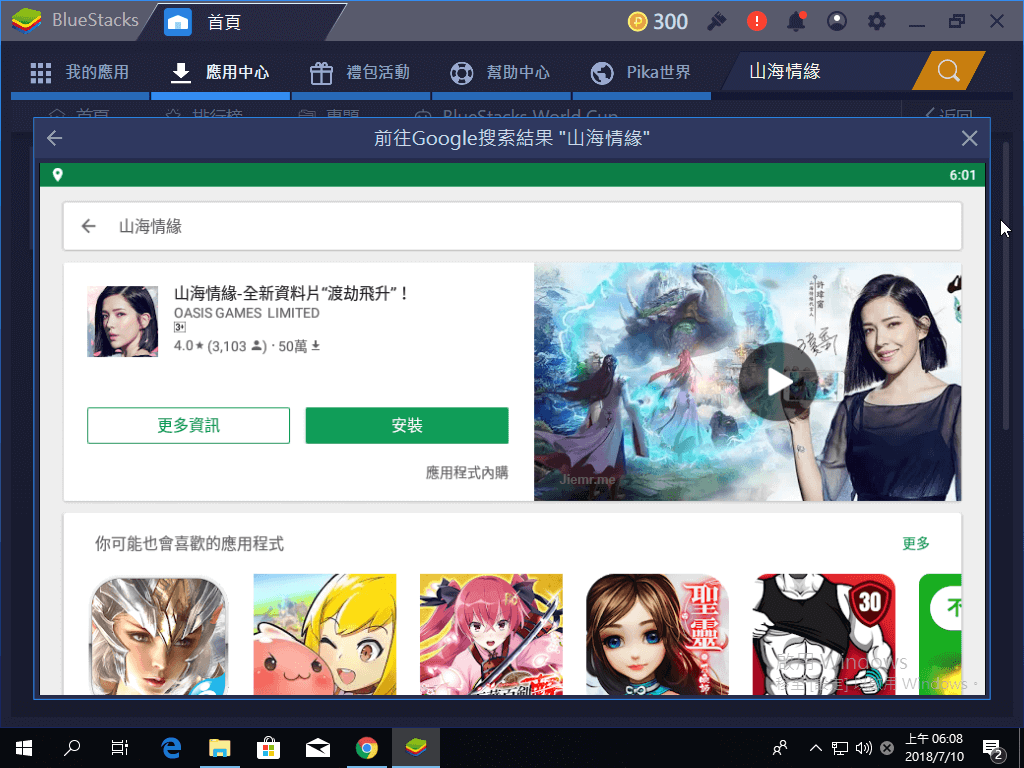Open 更多資訊 for the app

(187, 425)
